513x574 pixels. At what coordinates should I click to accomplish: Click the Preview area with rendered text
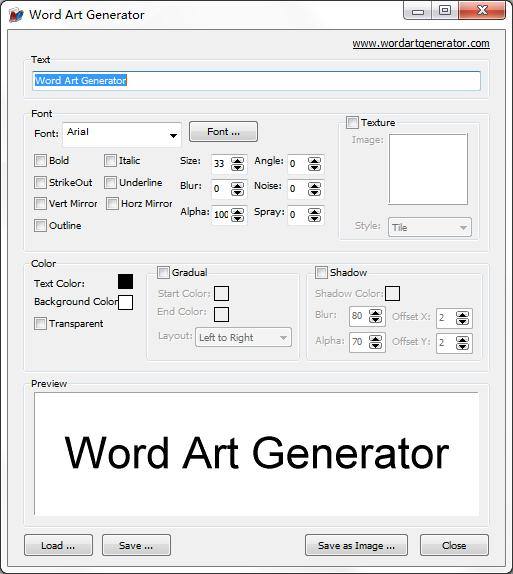click(x=256, y=454)
